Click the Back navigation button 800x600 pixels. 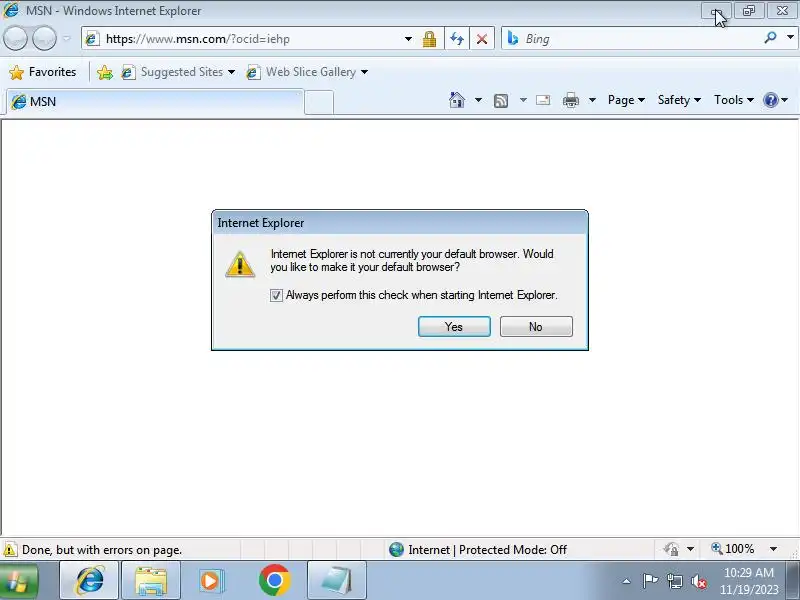[15, 39]
